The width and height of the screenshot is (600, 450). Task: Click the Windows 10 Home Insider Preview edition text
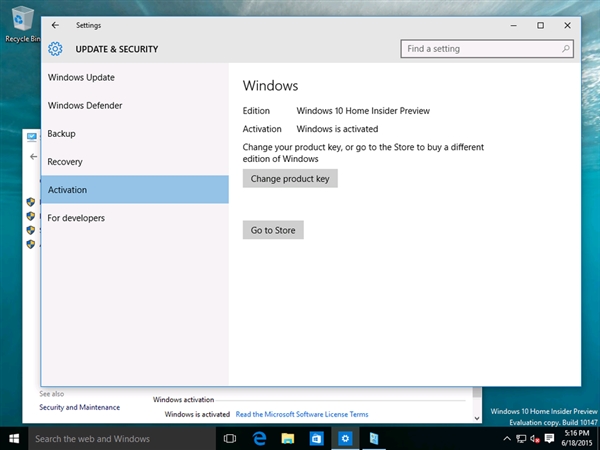coord(363,111)
